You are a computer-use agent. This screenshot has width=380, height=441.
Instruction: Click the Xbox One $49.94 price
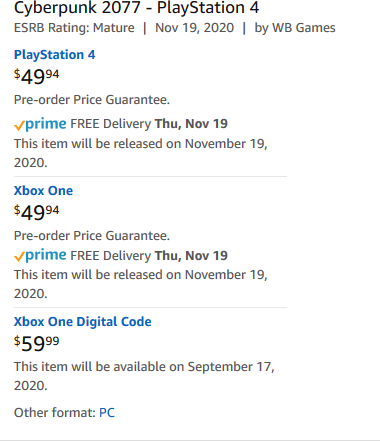click(36, 212)
